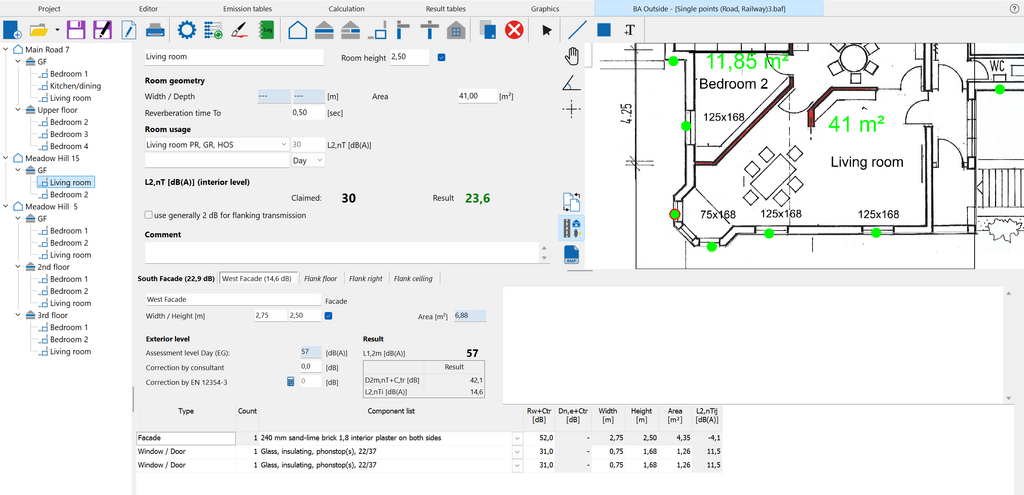
Task: Toggle the checkbox beside Width / Height fields
Action: (x=329, y=316)
